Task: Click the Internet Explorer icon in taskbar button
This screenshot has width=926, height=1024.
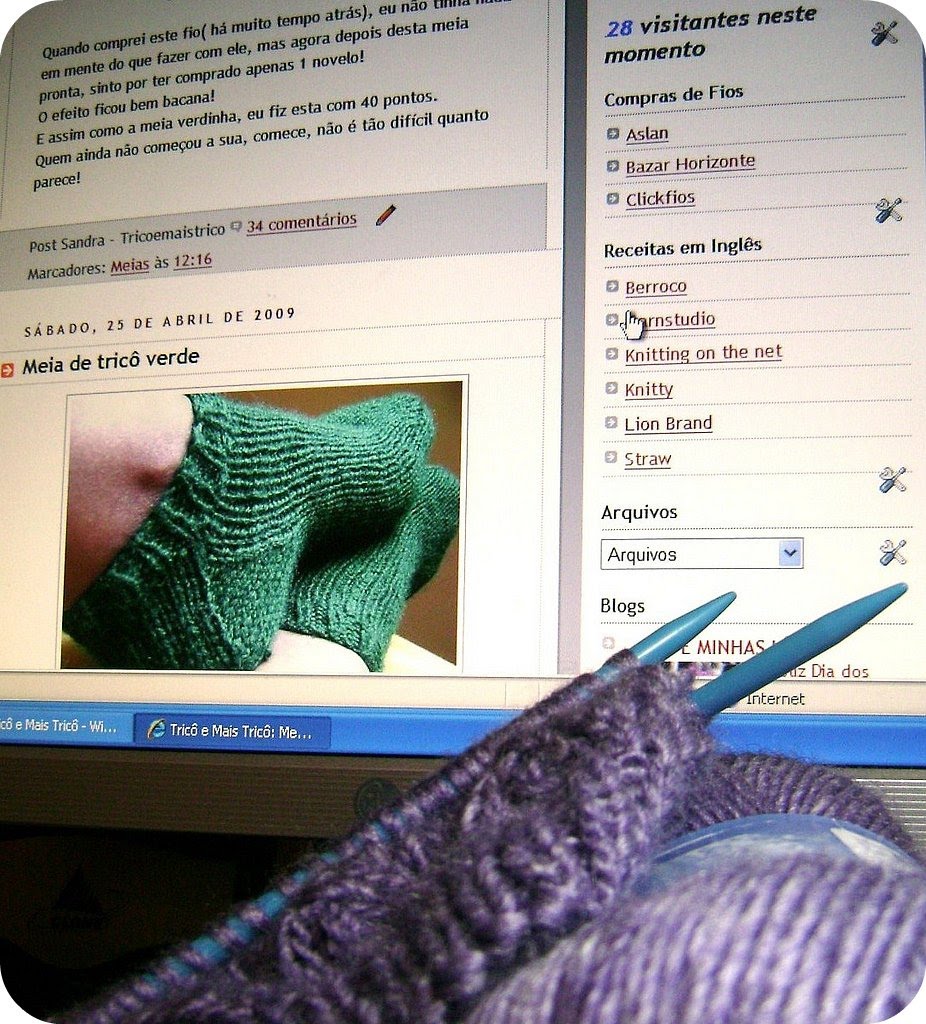Action: coord(156,729)
